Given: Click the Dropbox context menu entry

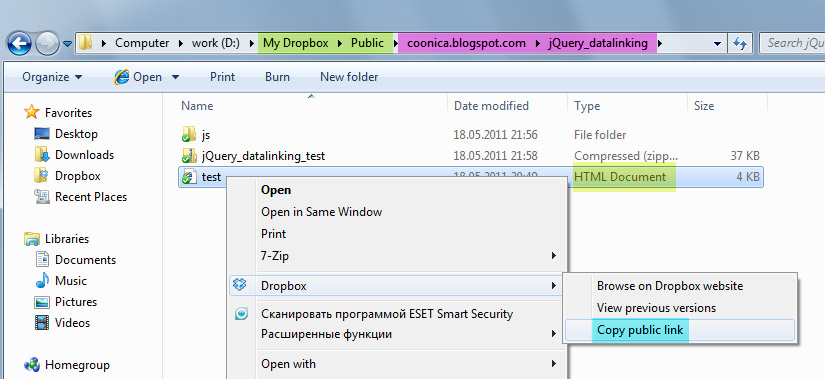Looking at the screenshot, I should [x=397, y=286].
